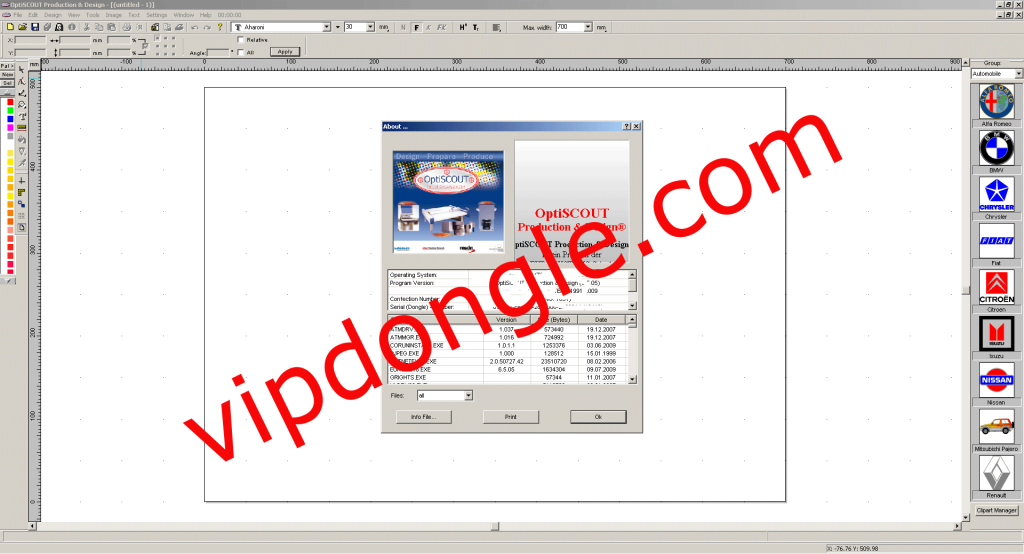
Task: Select the Renault clipart logo
Action: [x=996, y=473]
